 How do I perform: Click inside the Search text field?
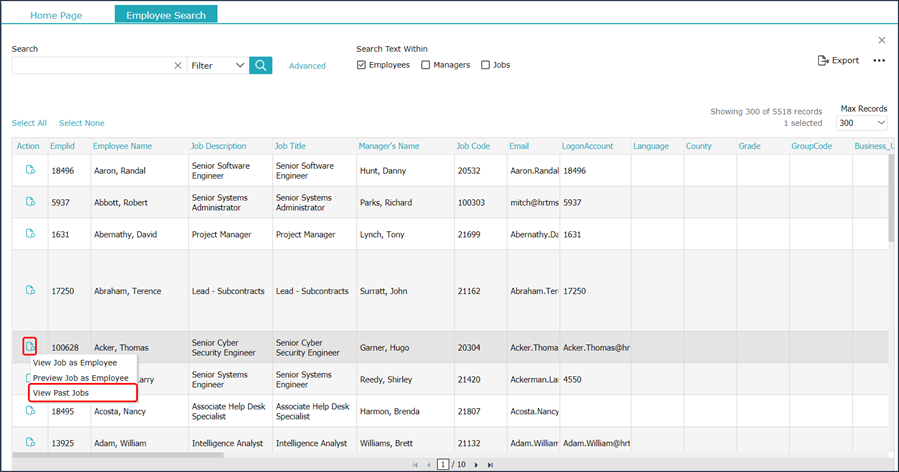pos(90,66)
